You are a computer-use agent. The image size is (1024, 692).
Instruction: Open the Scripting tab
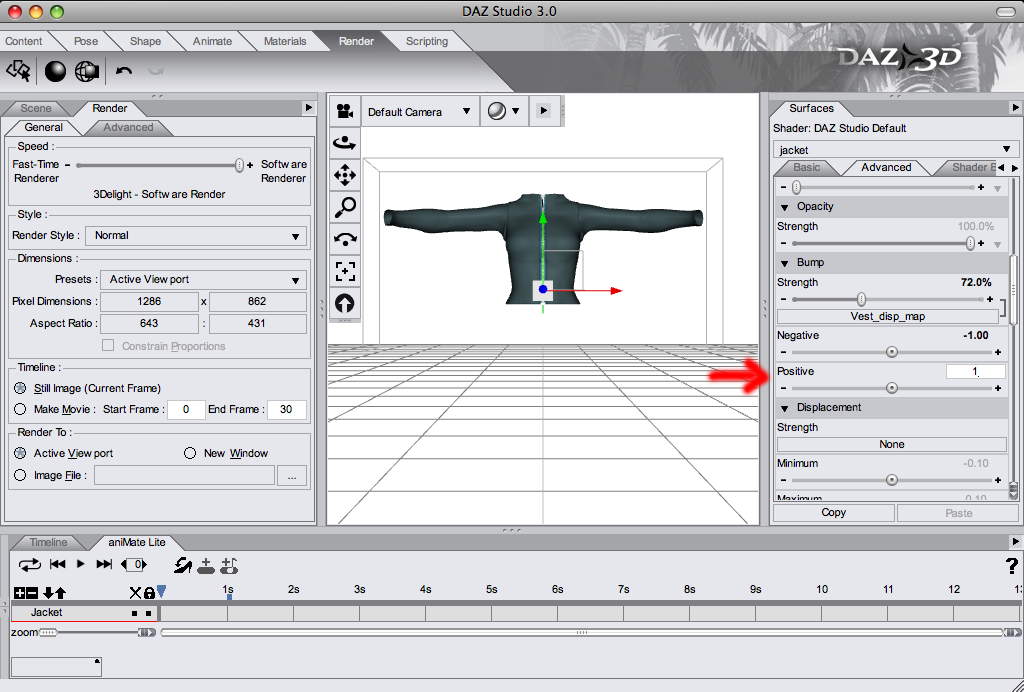click(426, 41)
